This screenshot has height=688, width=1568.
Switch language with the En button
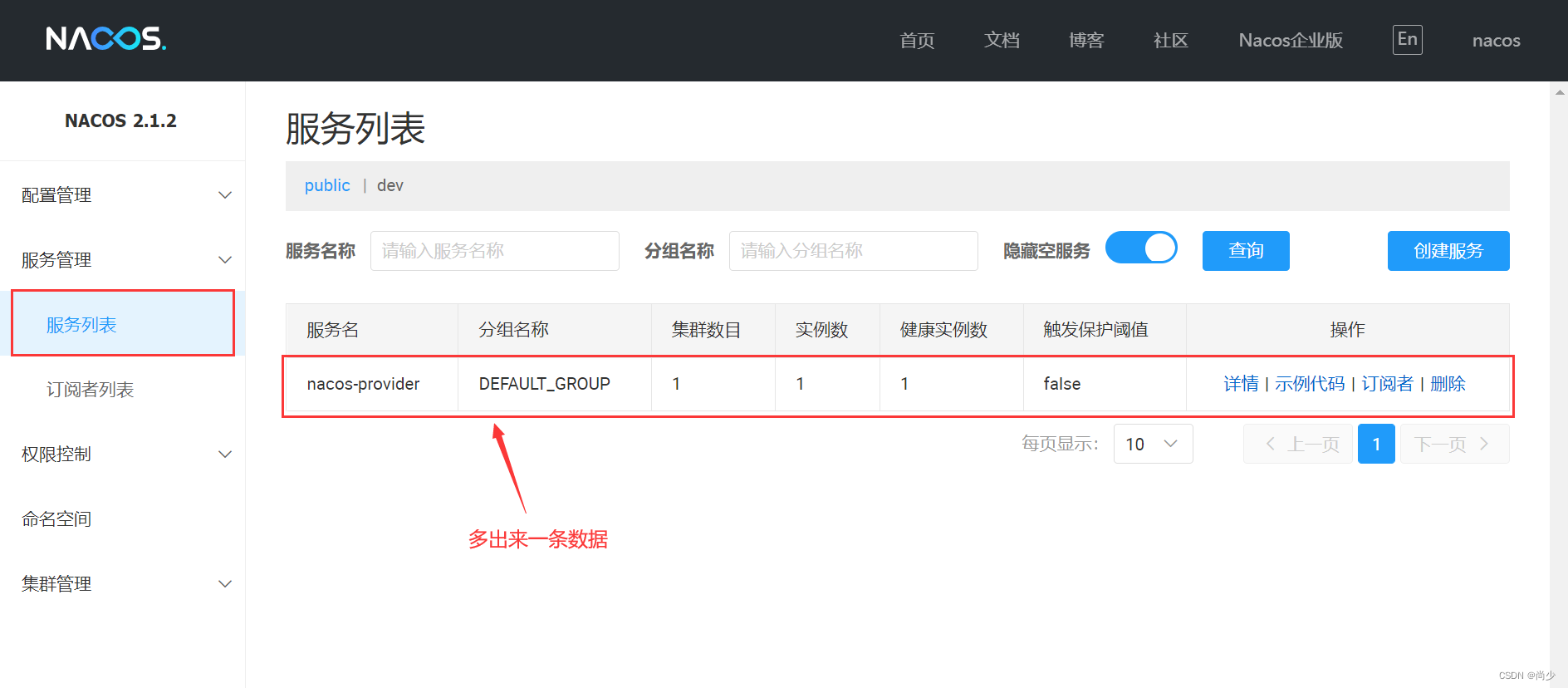point(1407,40)
